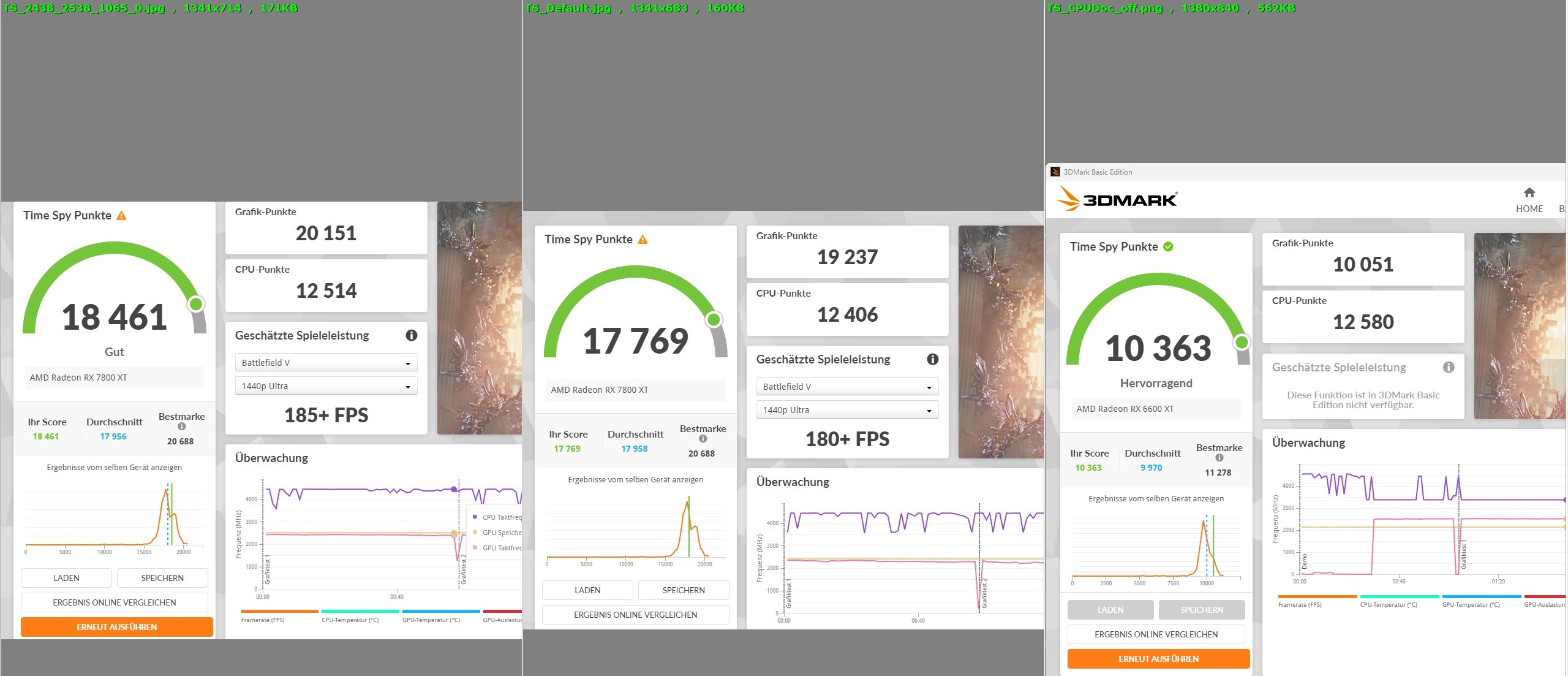The width and height of the screenshot is (1568, 676).
Task: Open 'Ergebnisse vom selben Gerät anzeigen' in the 18 461 result
Action: (115, 467)
